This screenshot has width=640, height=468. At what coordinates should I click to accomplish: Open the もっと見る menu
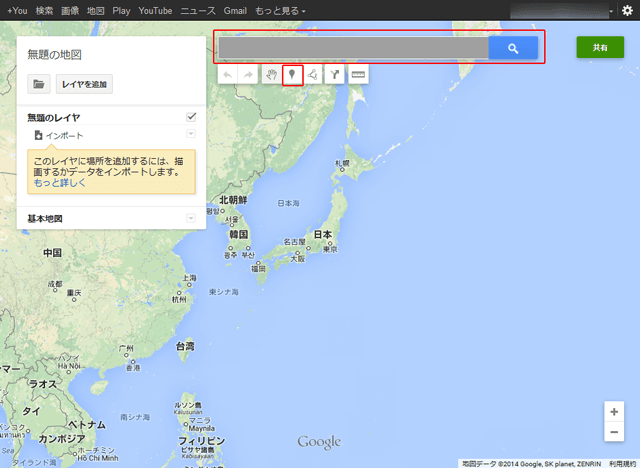coord(280,11)
